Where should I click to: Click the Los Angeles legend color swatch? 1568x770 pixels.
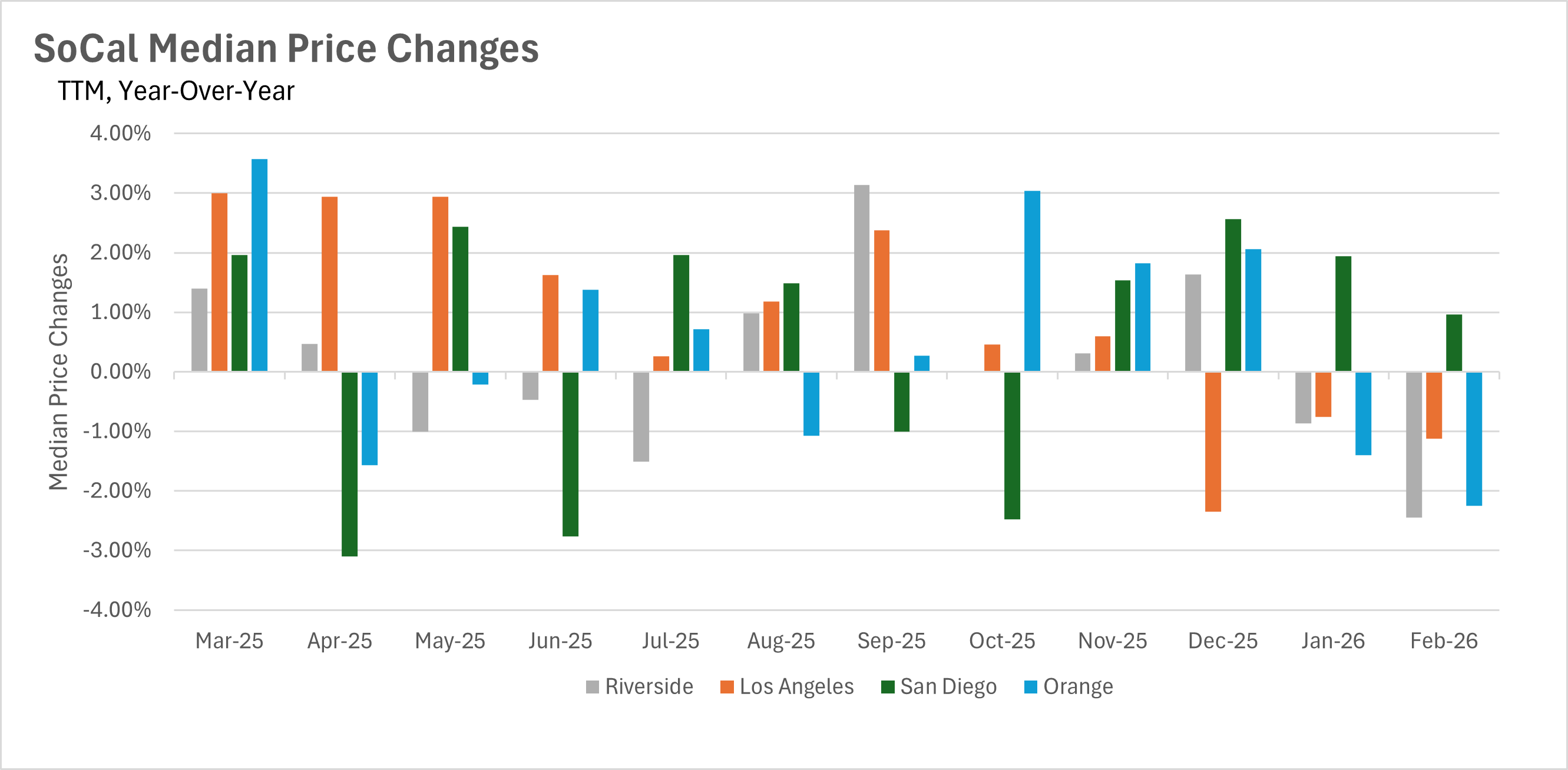coord(726,687)
